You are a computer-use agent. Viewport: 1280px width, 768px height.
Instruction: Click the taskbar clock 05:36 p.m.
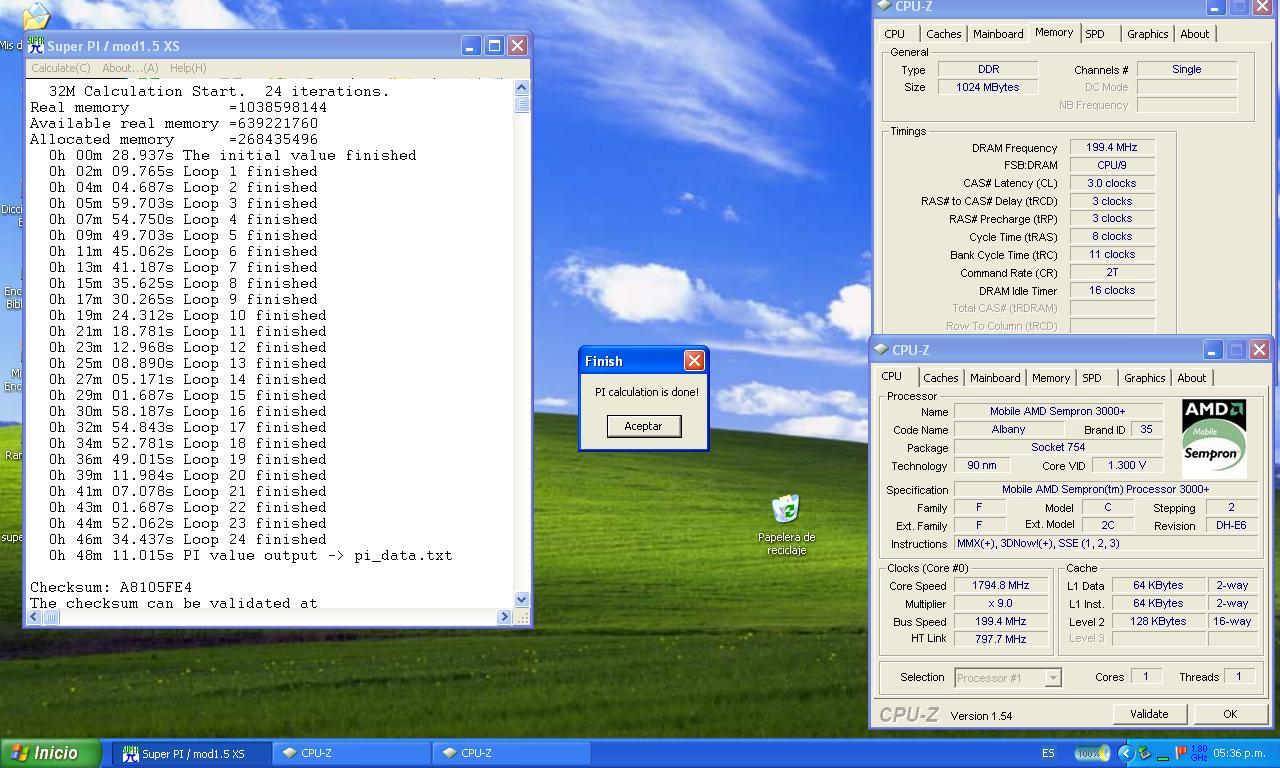[x=1239, y=753]
